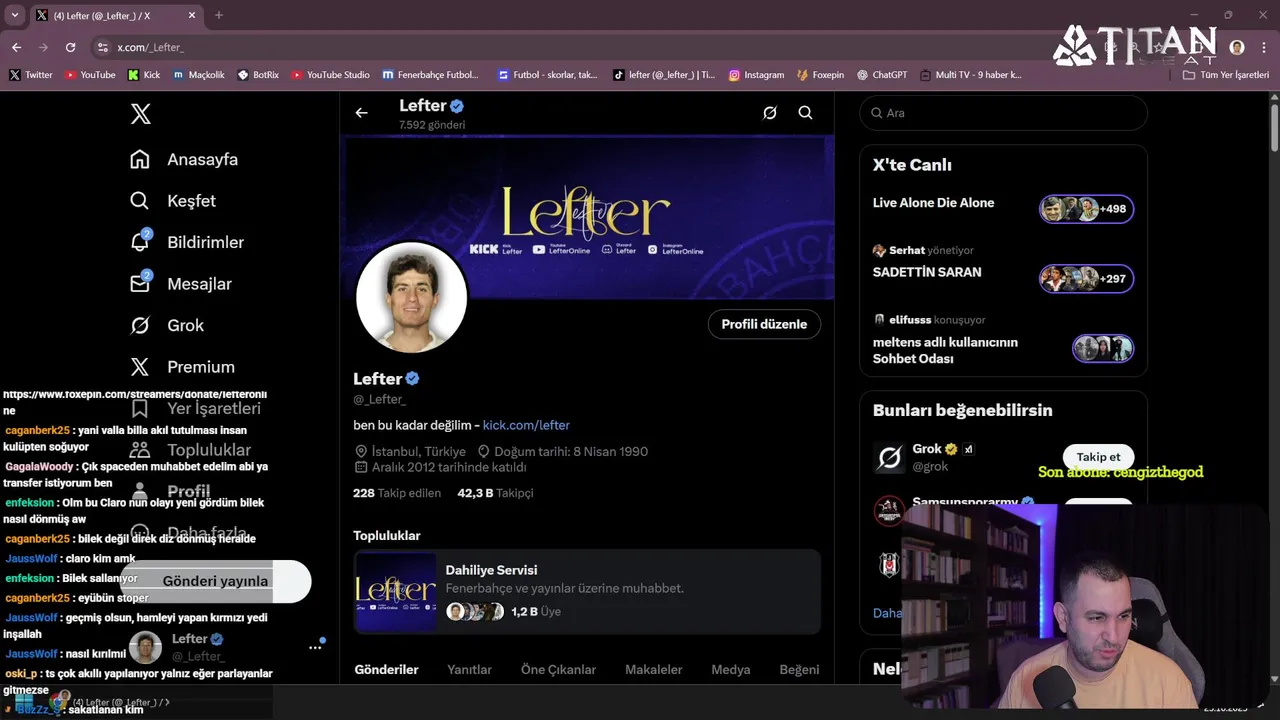The image size is (1280, 720).
Task: Switch to the Yanıtlar tab
Action: [x=469, y=670]
